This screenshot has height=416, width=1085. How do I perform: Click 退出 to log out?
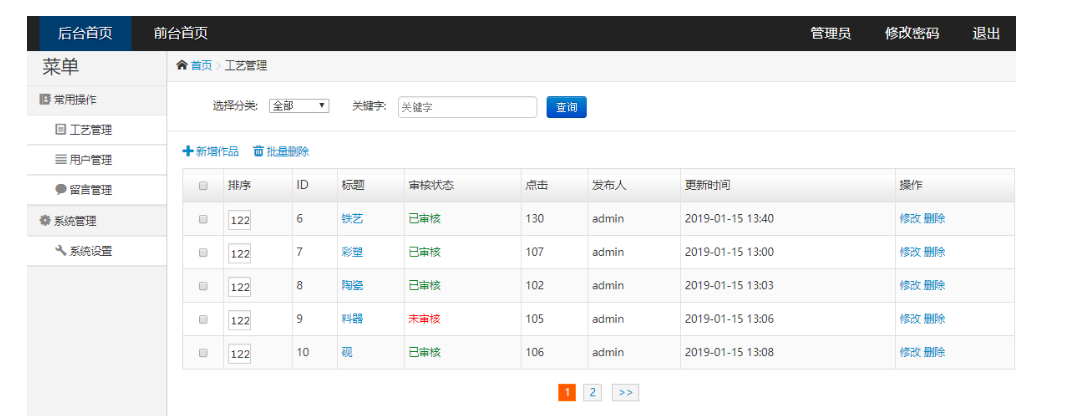(986, 33)
